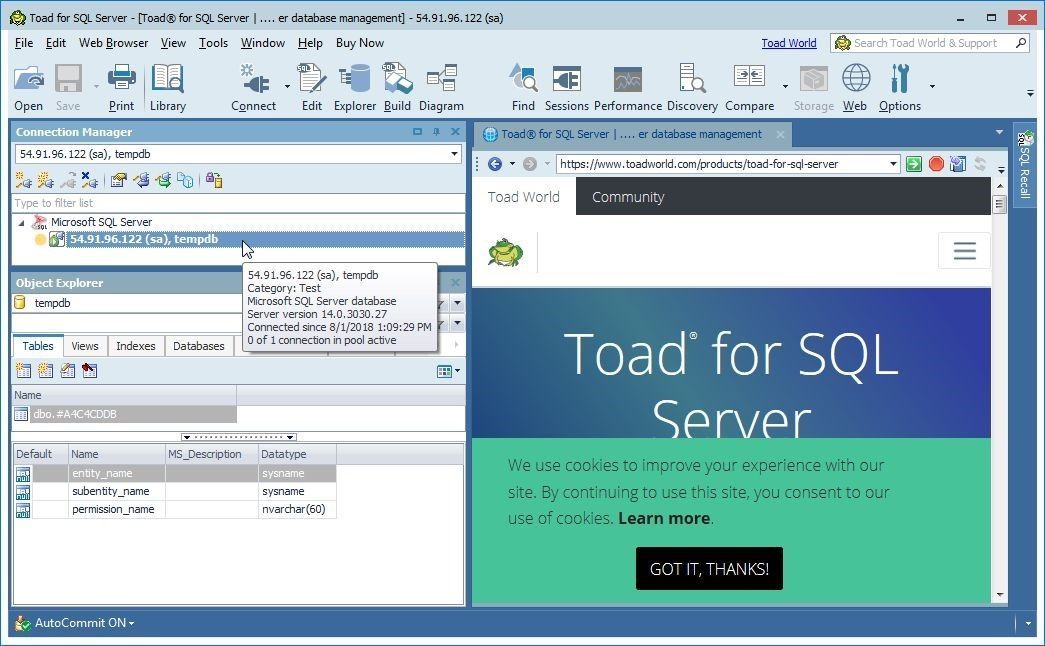Open the SQL Edit editor icon
Screen dimensions: 1045x646
[x=311, y=87]
